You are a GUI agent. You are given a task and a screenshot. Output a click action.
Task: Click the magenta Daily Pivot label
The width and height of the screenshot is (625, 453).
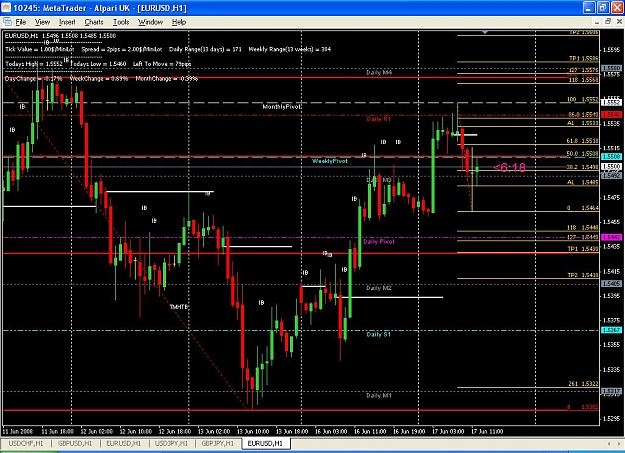click(379, 242)
